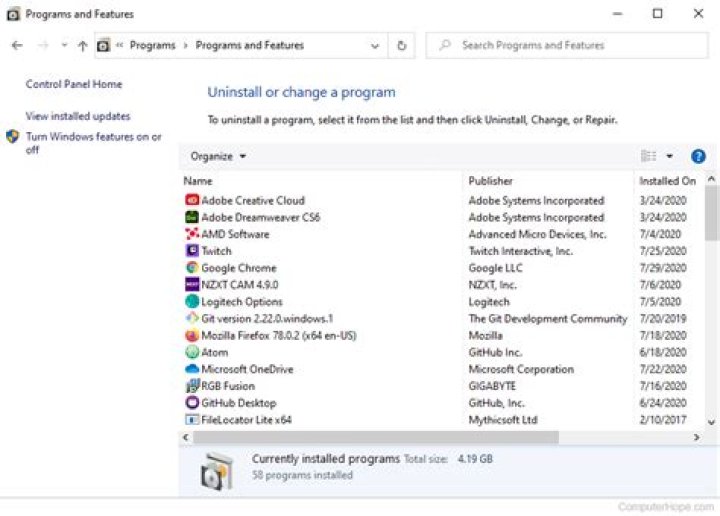Click the blue help question mark icon
720x516 pixels.
(698, 156)
